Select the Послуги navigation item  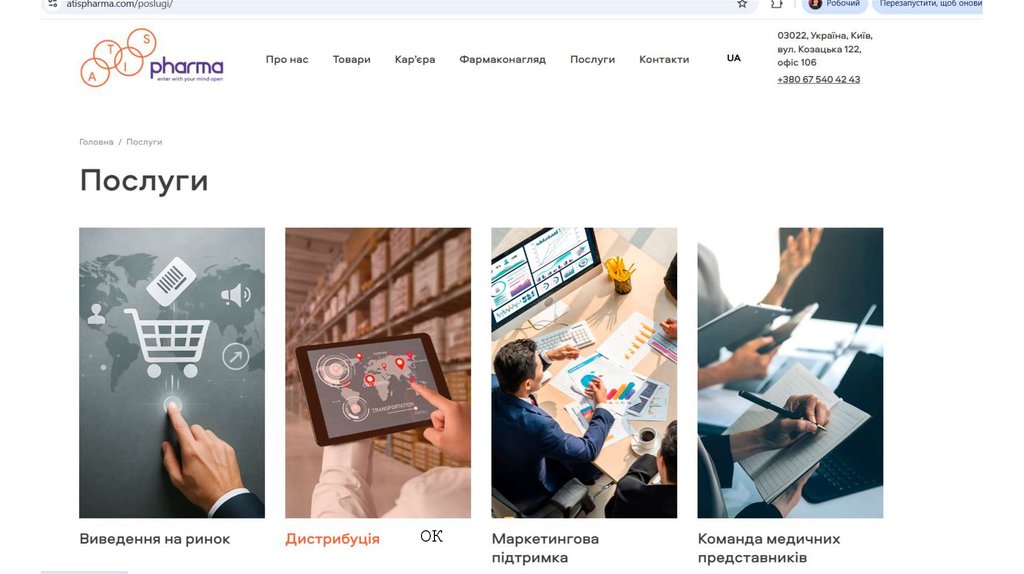point(592,59)
